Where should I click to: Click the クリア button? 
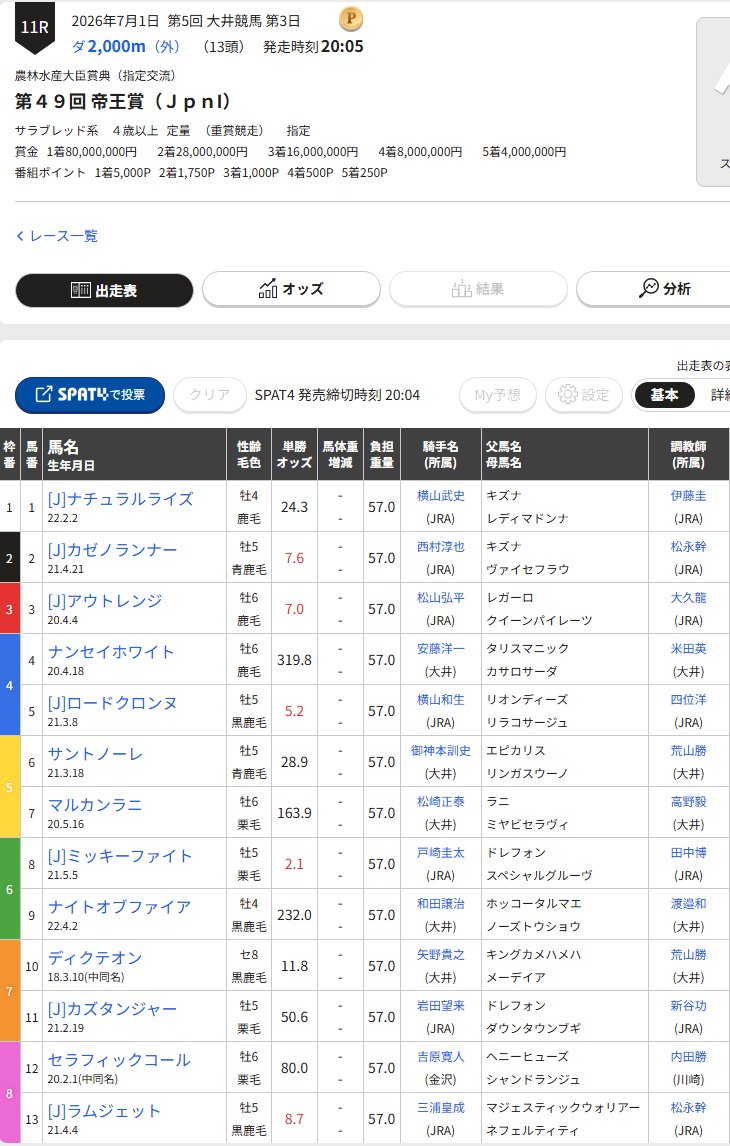pyautogui.click(x=210, y=395)
